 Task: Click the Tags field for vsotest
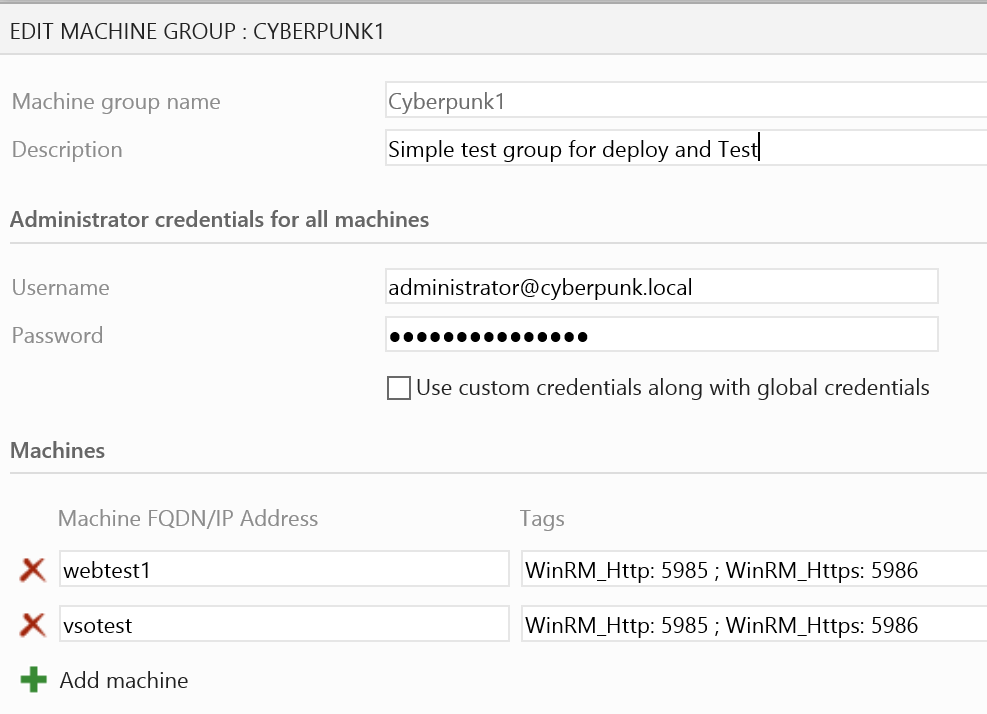[752, 626]
